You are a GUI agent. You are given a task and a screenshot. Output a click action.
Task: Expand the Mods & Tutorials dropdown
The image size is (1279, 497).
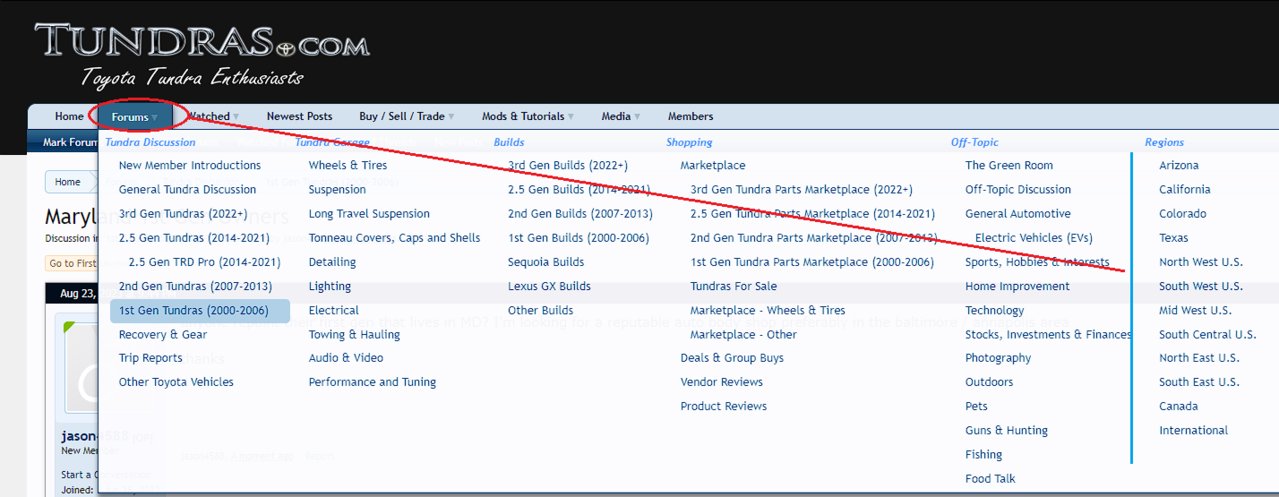528,117
